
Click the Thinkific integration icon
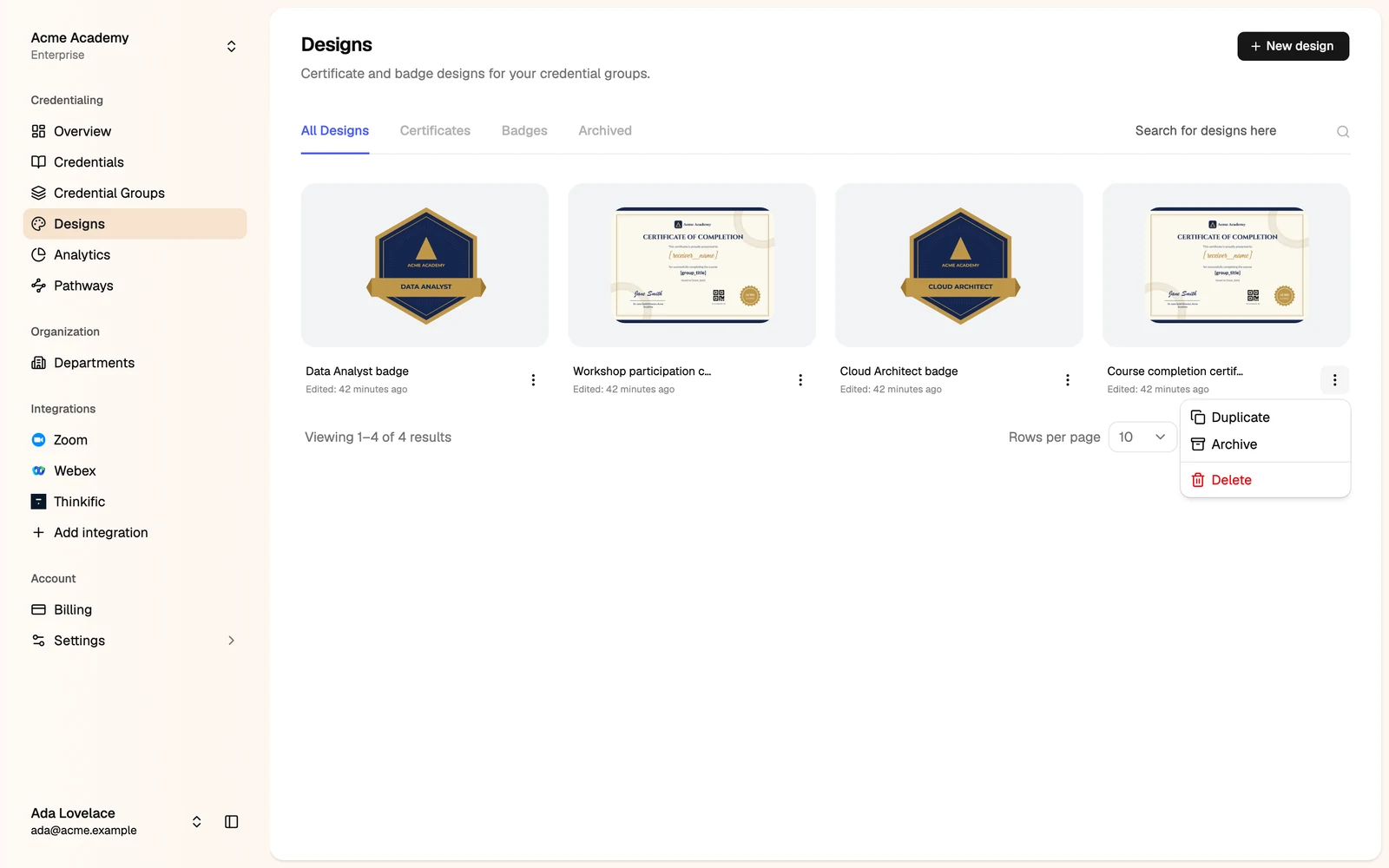point(38,502)
